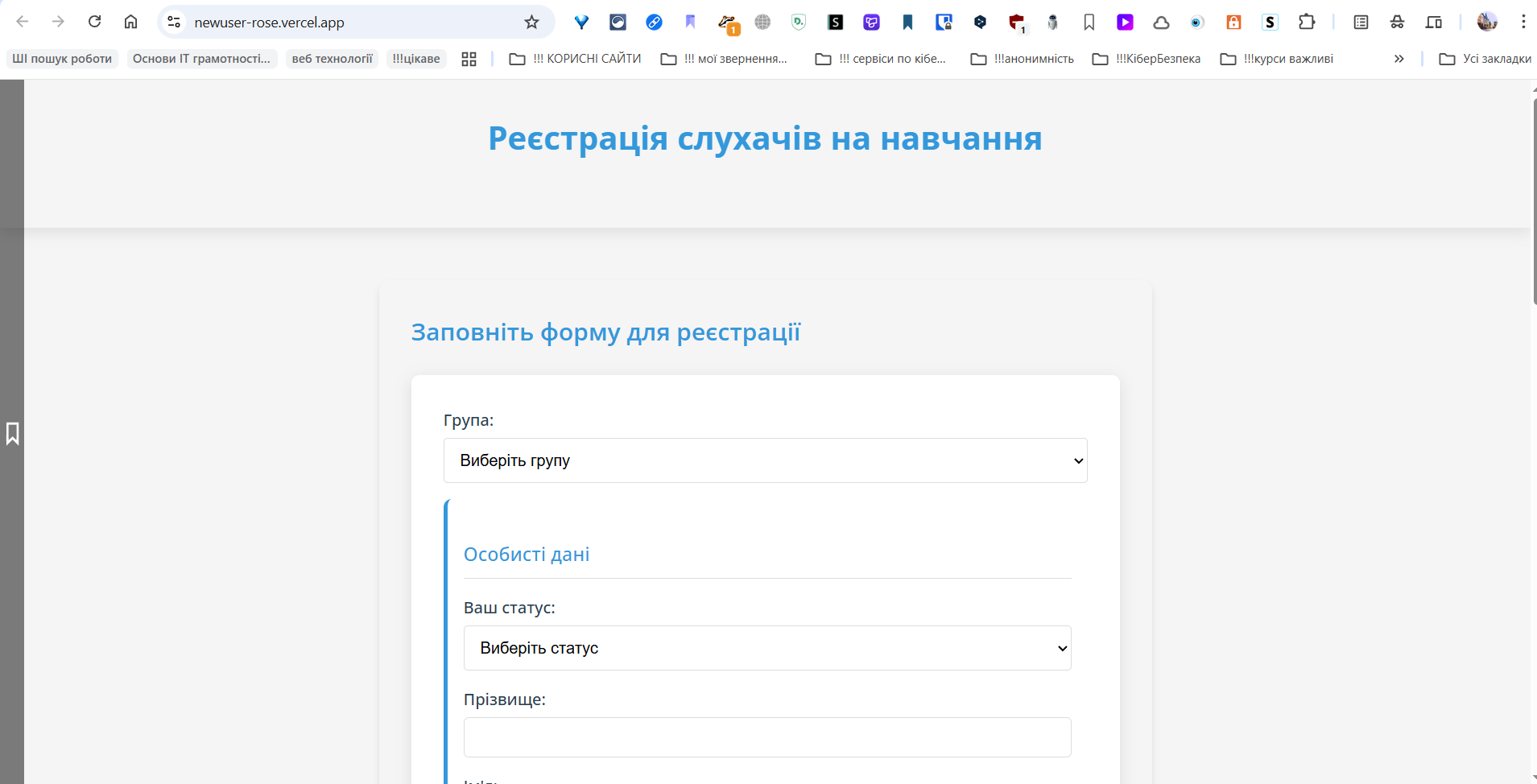Expand the "Виберіть групу" dropdown
Image resolution: width=1537 pixels, height=784 pixels.
click(x=765, y=460)
